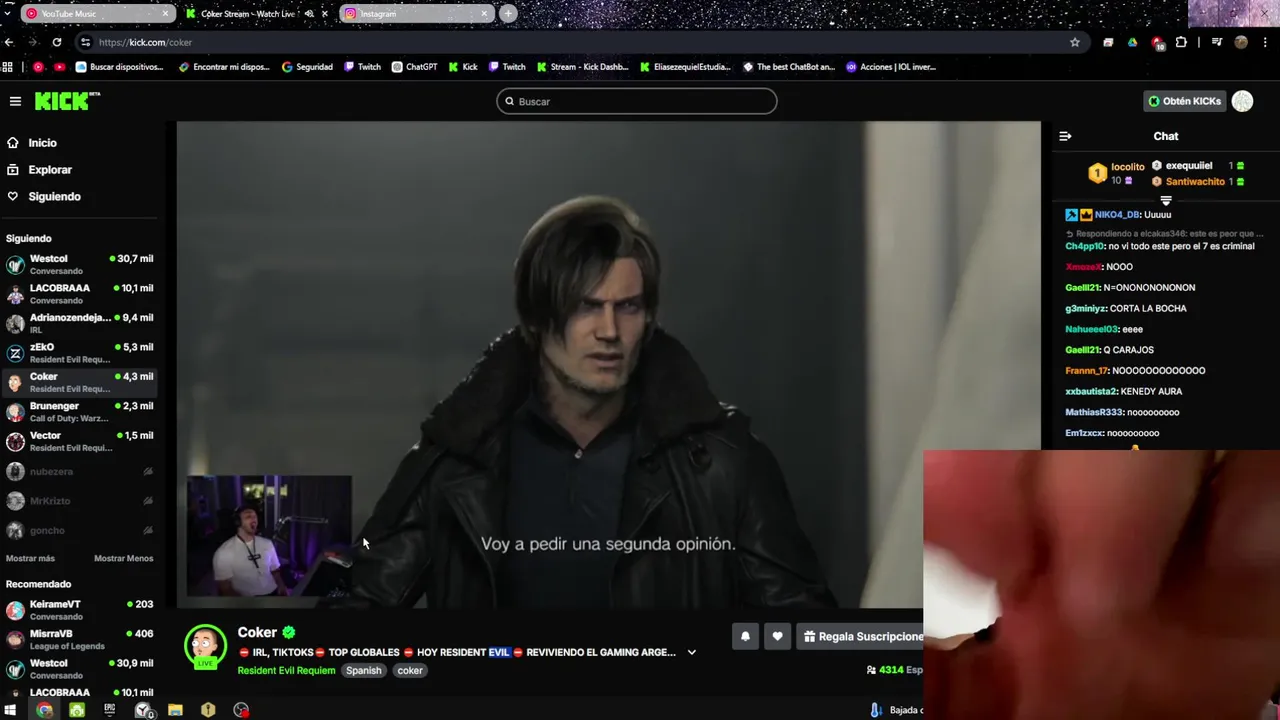Open the user profile avatar menu
Screen dimensions: 1280x720
coord(1242,101)
